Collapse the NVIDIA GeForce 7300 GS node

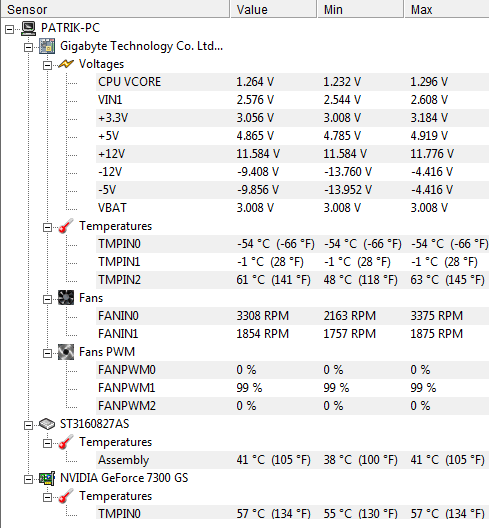[28, 479]
